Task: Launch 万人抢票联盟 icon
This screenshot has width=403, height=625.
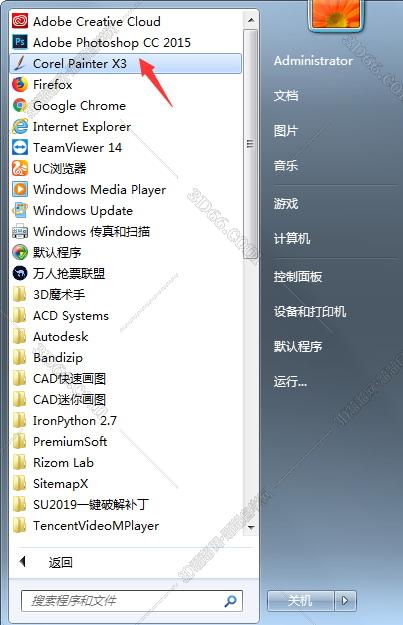Action: [20, 273]
